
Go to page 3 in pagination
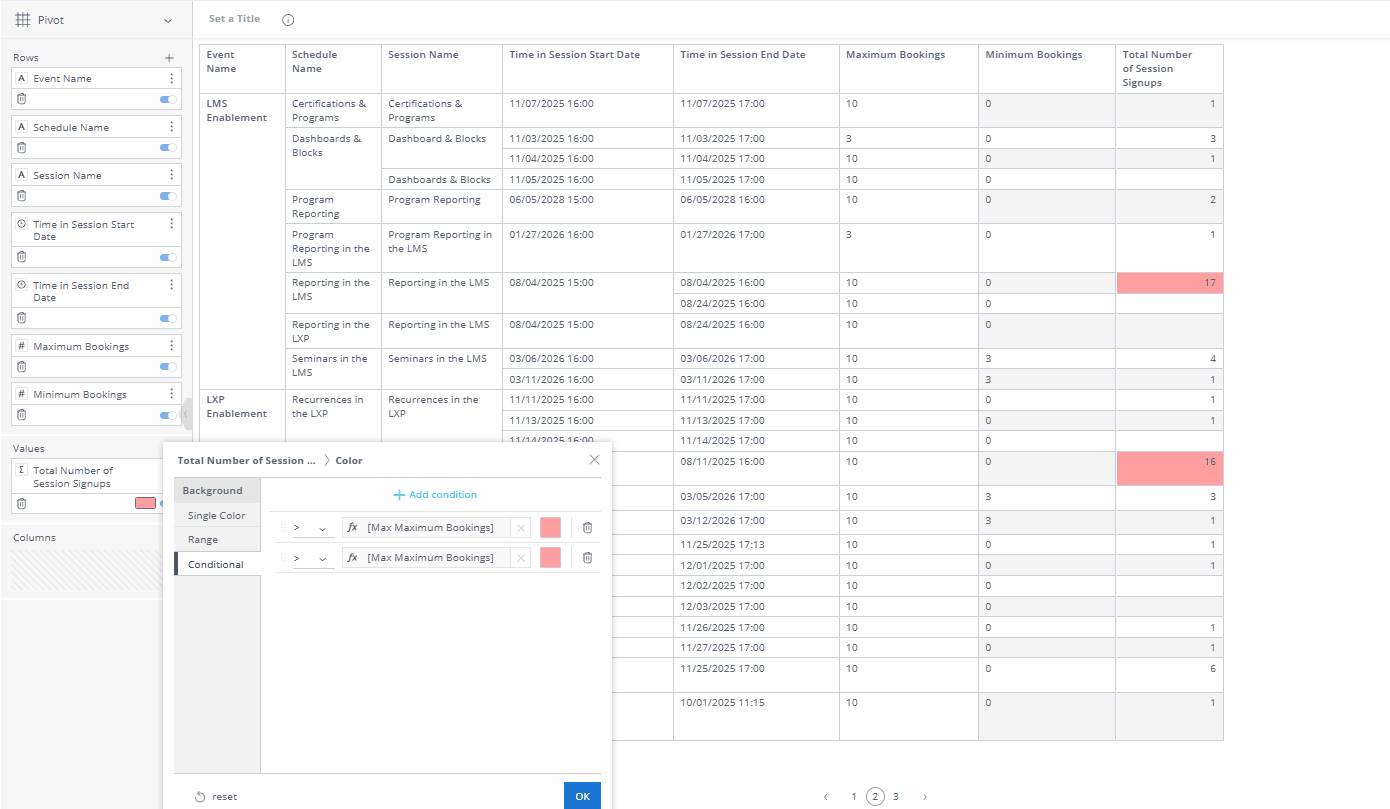[895, 796]
